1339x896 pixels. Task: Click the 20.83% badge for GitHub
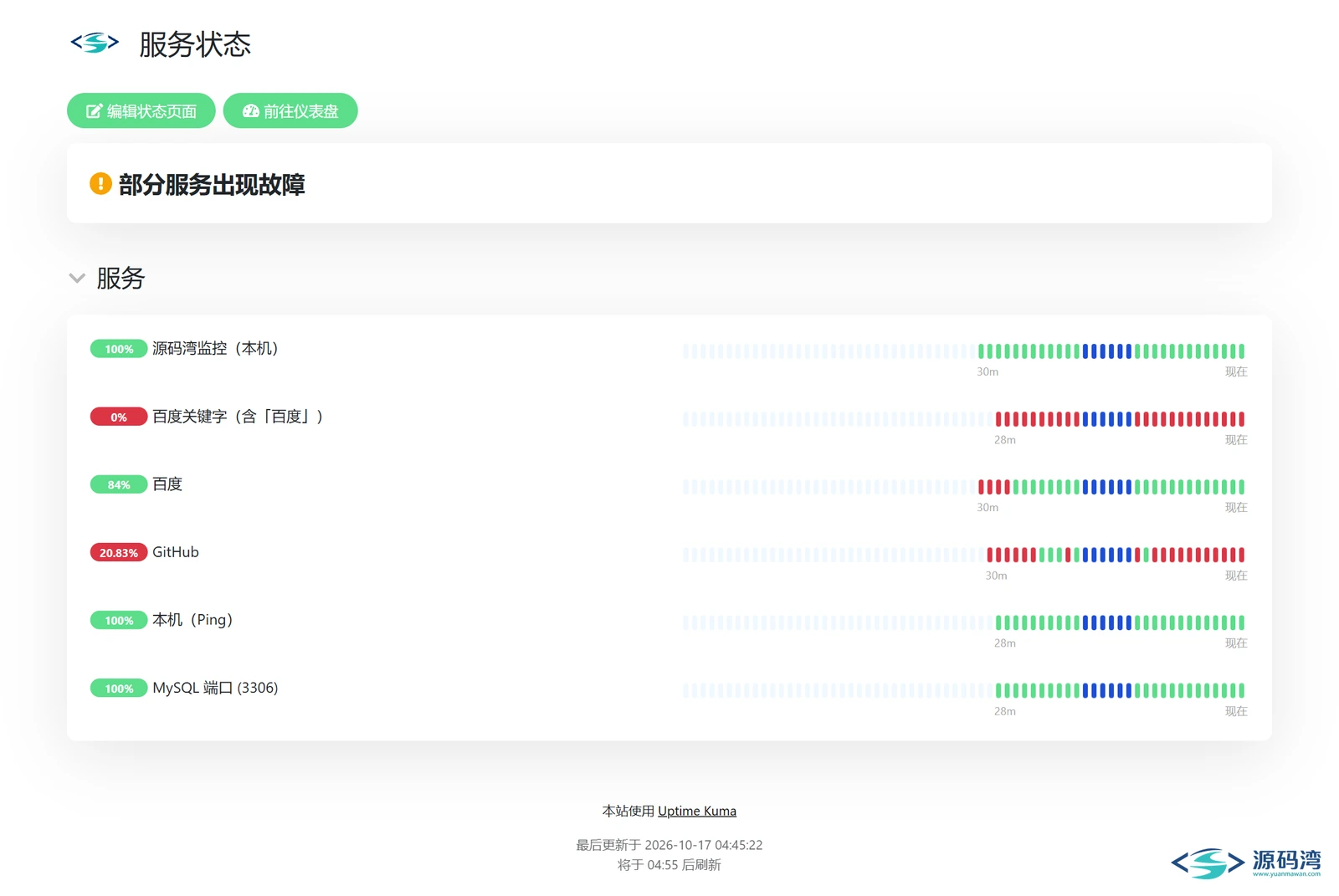click(119, 552)
